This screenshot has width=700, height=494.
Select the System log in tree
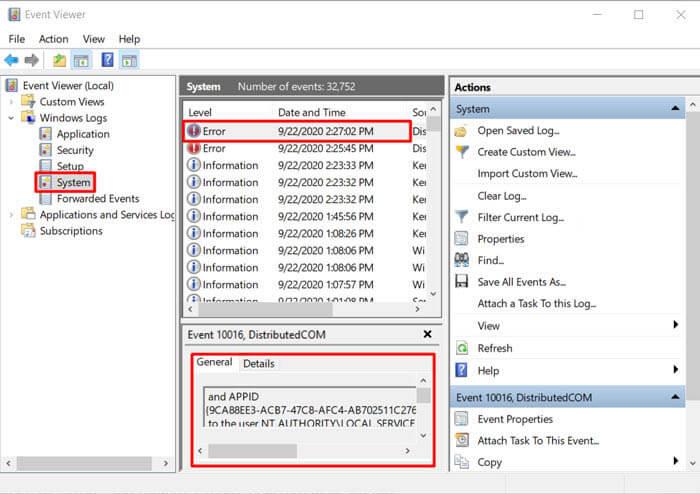(73, 183)
